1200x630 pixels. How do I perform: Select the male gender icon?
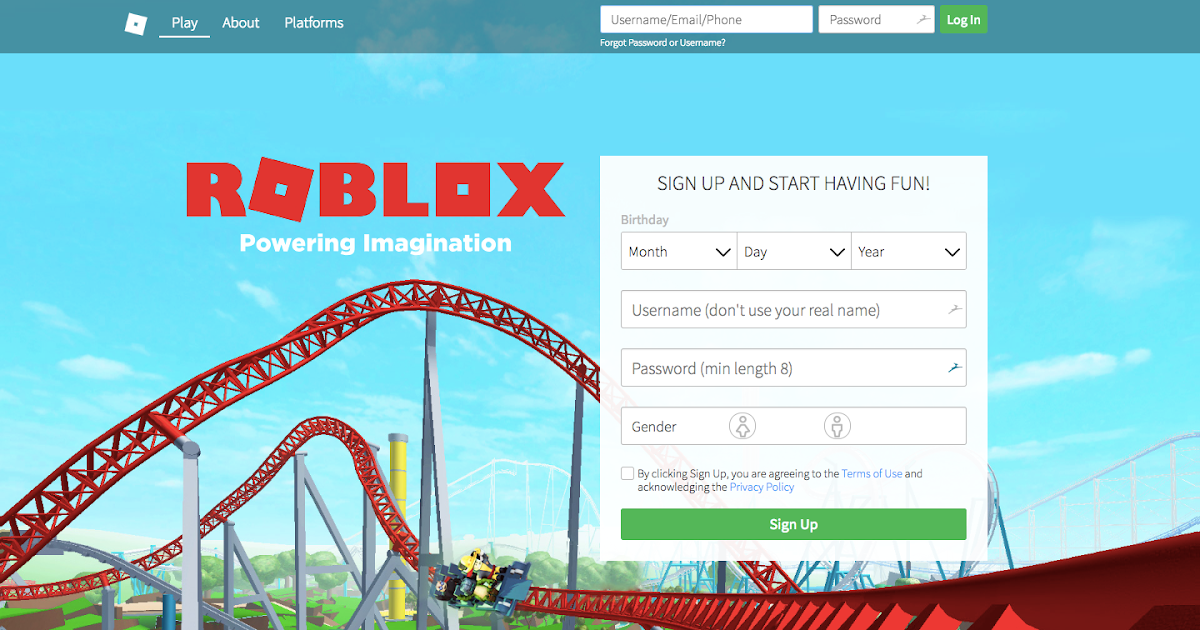[x=838, y=426]
